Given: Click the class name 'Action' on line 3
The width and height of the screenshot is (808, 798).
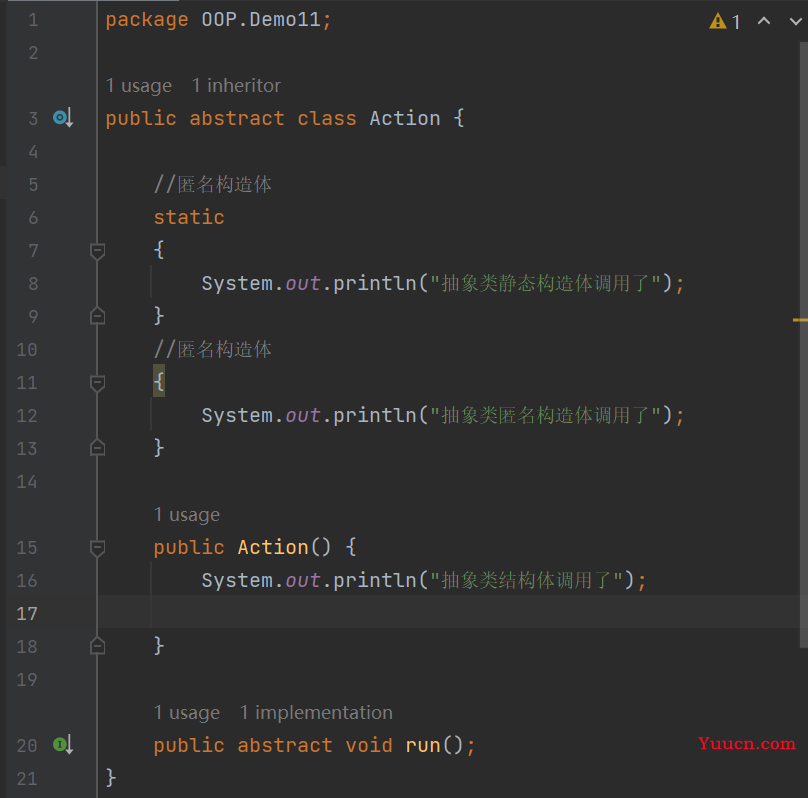Looking at the screenshot, I should [x=405, y=118].
